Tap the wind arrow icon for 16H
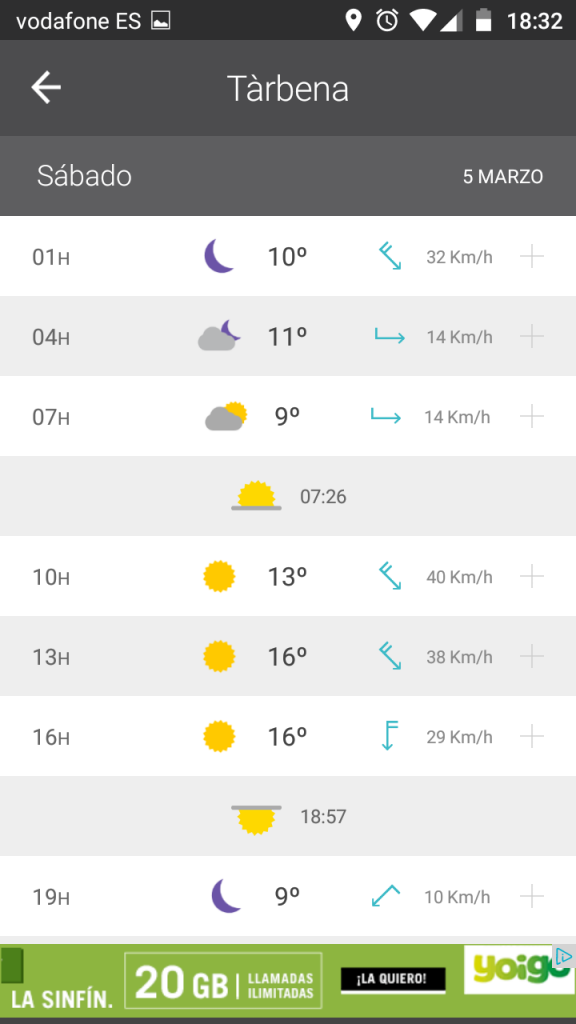 coord(389,736)
